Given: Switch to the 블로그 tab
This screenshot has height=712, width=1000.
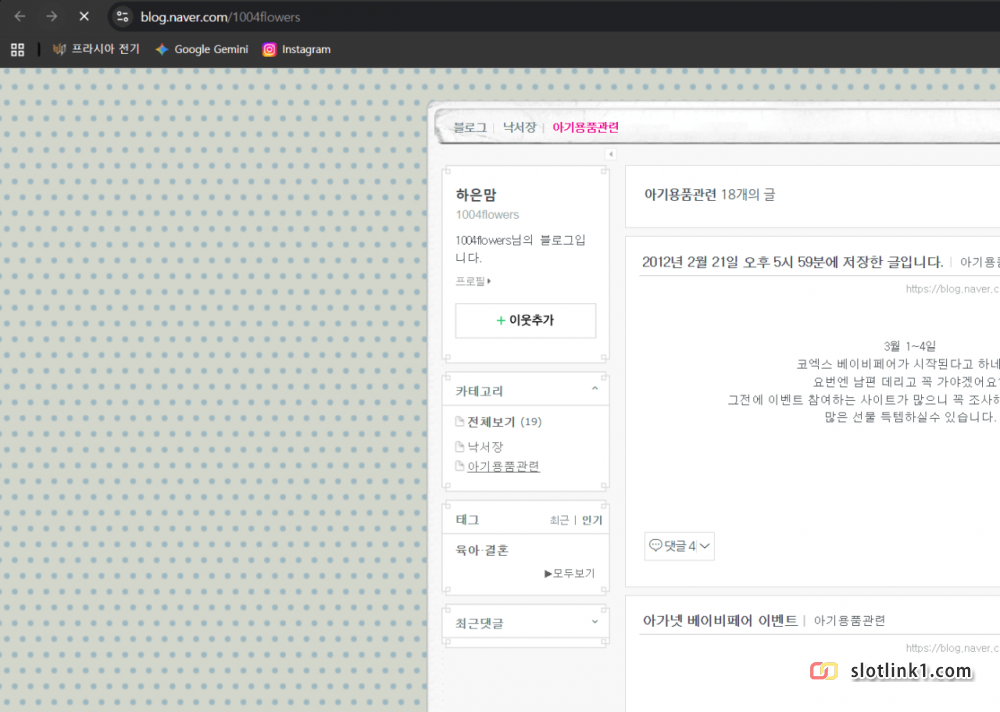Looking at the screenshot, I should point(469,127).
